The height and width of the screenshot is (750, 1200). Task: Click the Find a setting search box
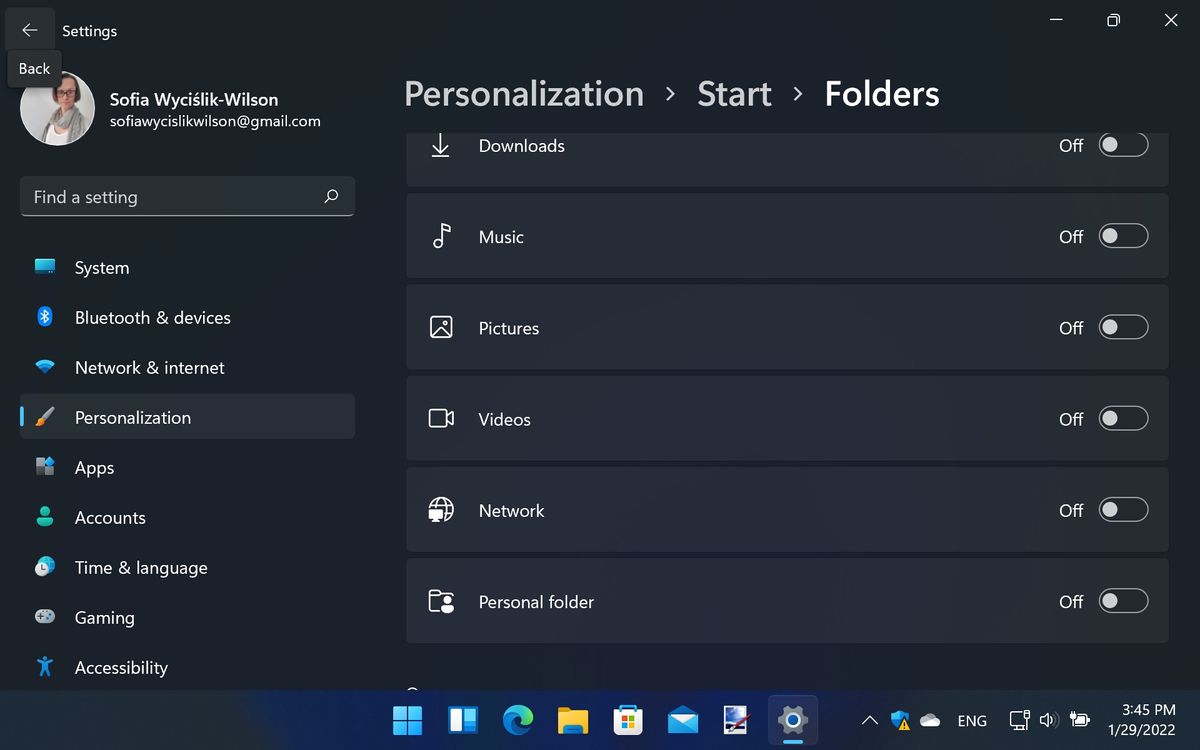(x=187, y=196)
